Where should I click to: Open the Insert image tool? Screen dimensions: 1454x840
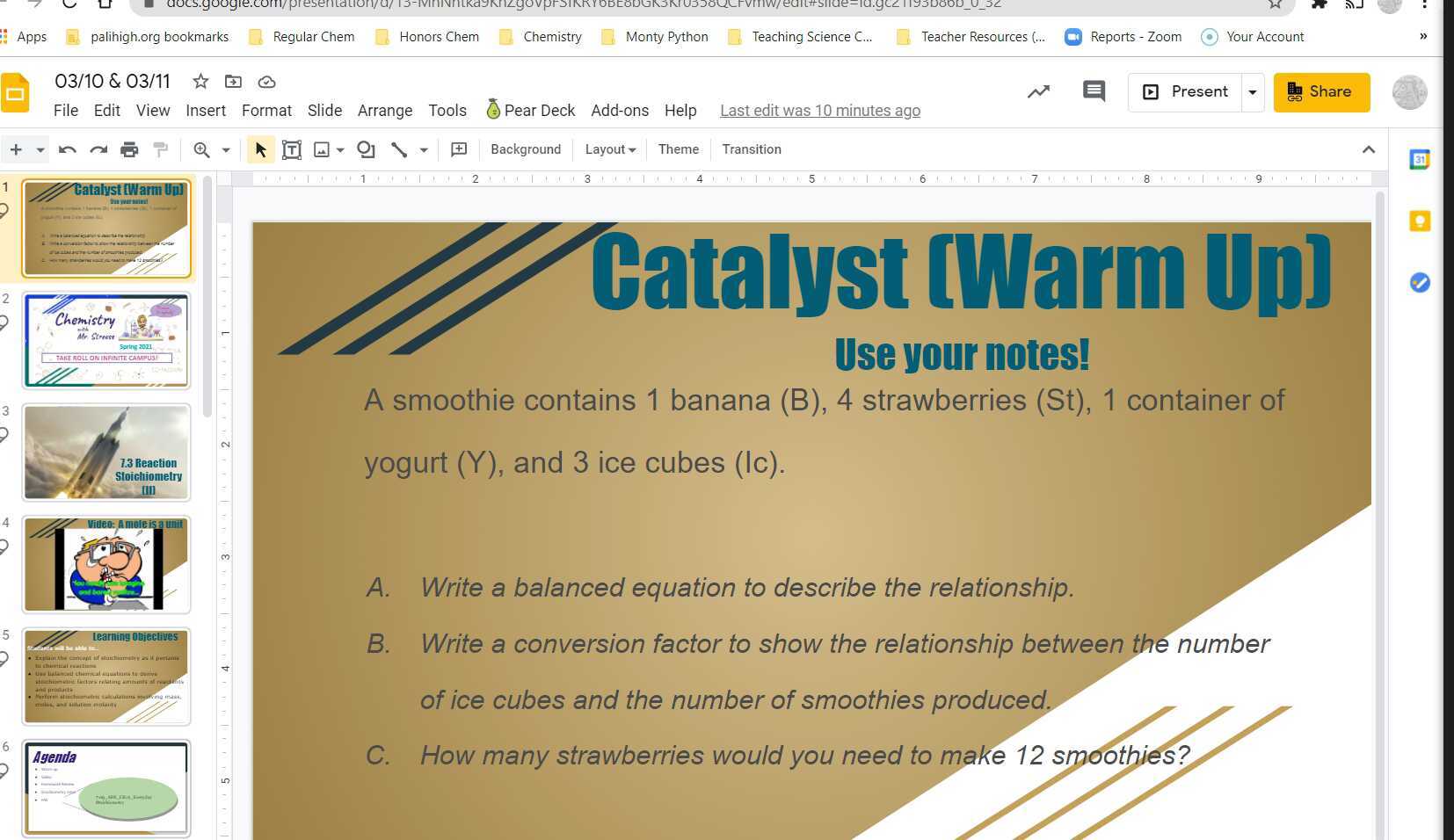[323, 149]
